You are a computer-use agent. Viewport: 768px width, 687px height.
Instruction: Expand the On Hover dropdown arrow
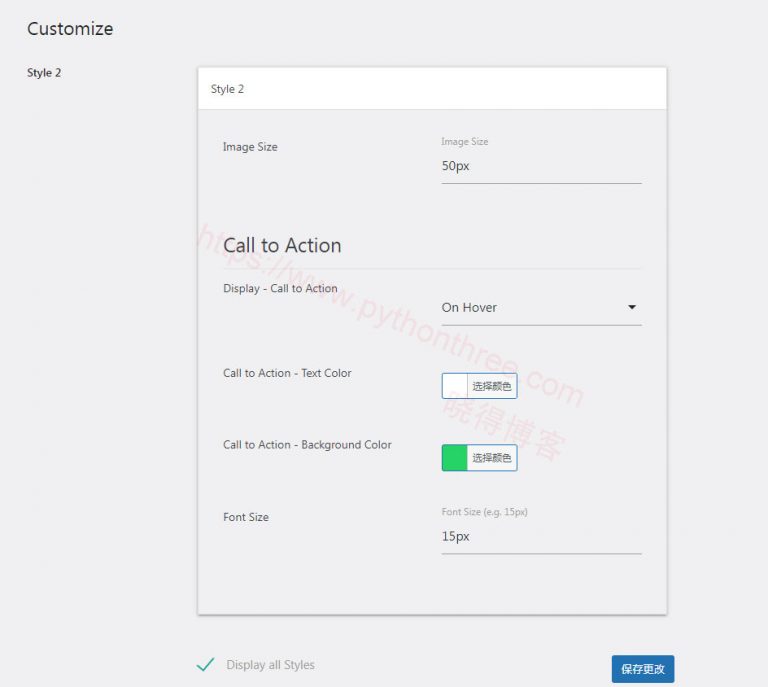pyautogui.click(x=632, y=308)
